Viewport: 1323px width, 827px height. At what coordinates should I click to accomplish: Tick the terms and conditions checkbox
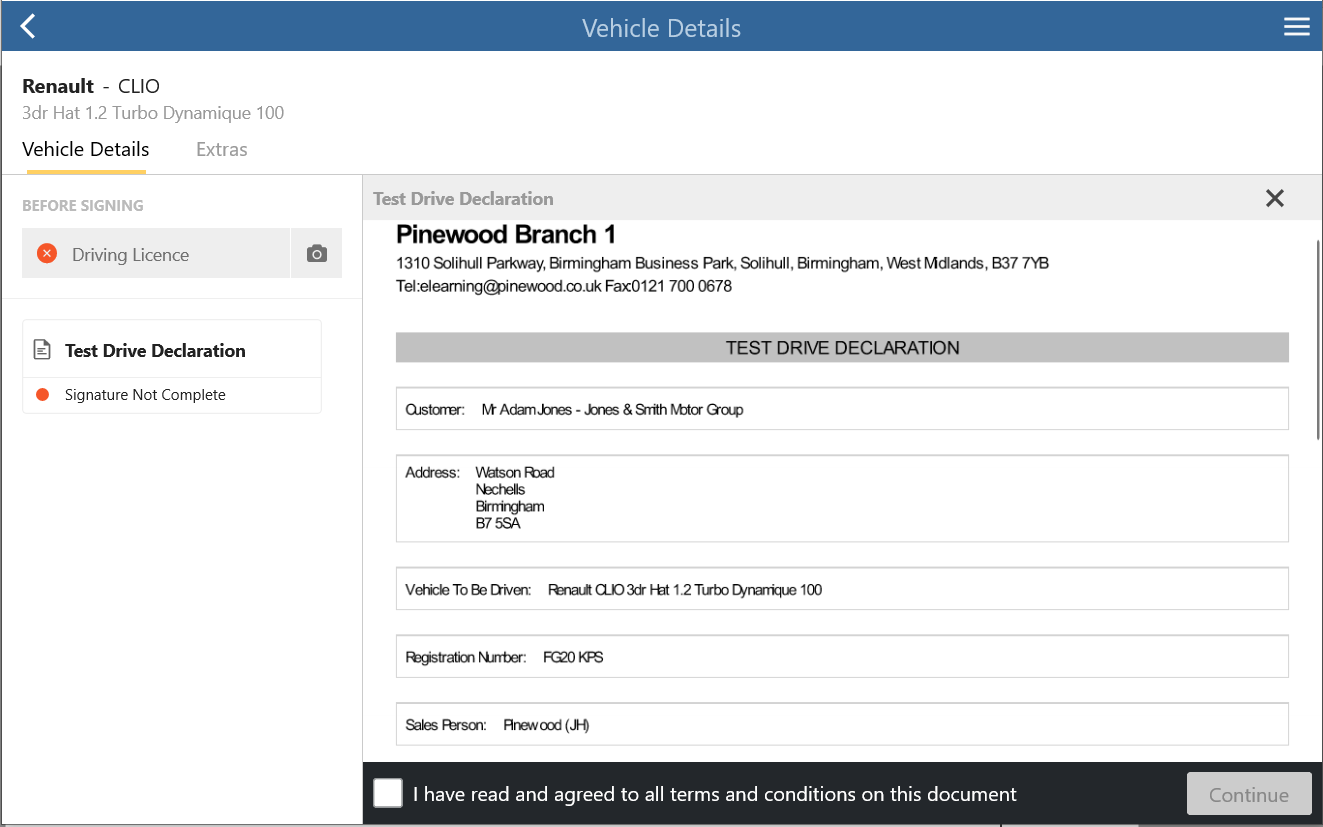point(388,794)
